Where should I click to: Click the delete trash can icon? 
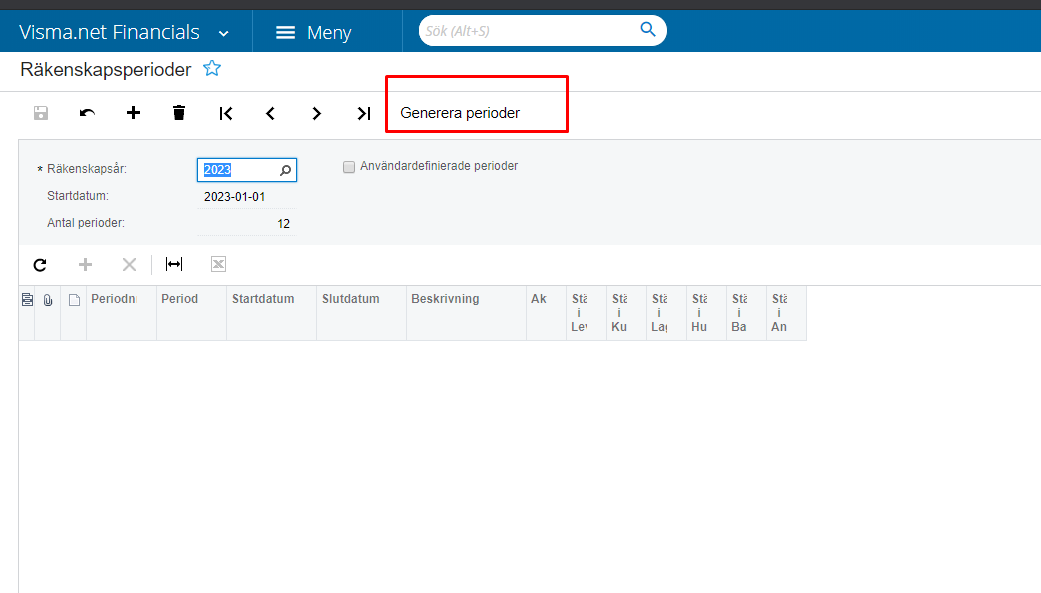pyautogui.click(x=179, y=113)
